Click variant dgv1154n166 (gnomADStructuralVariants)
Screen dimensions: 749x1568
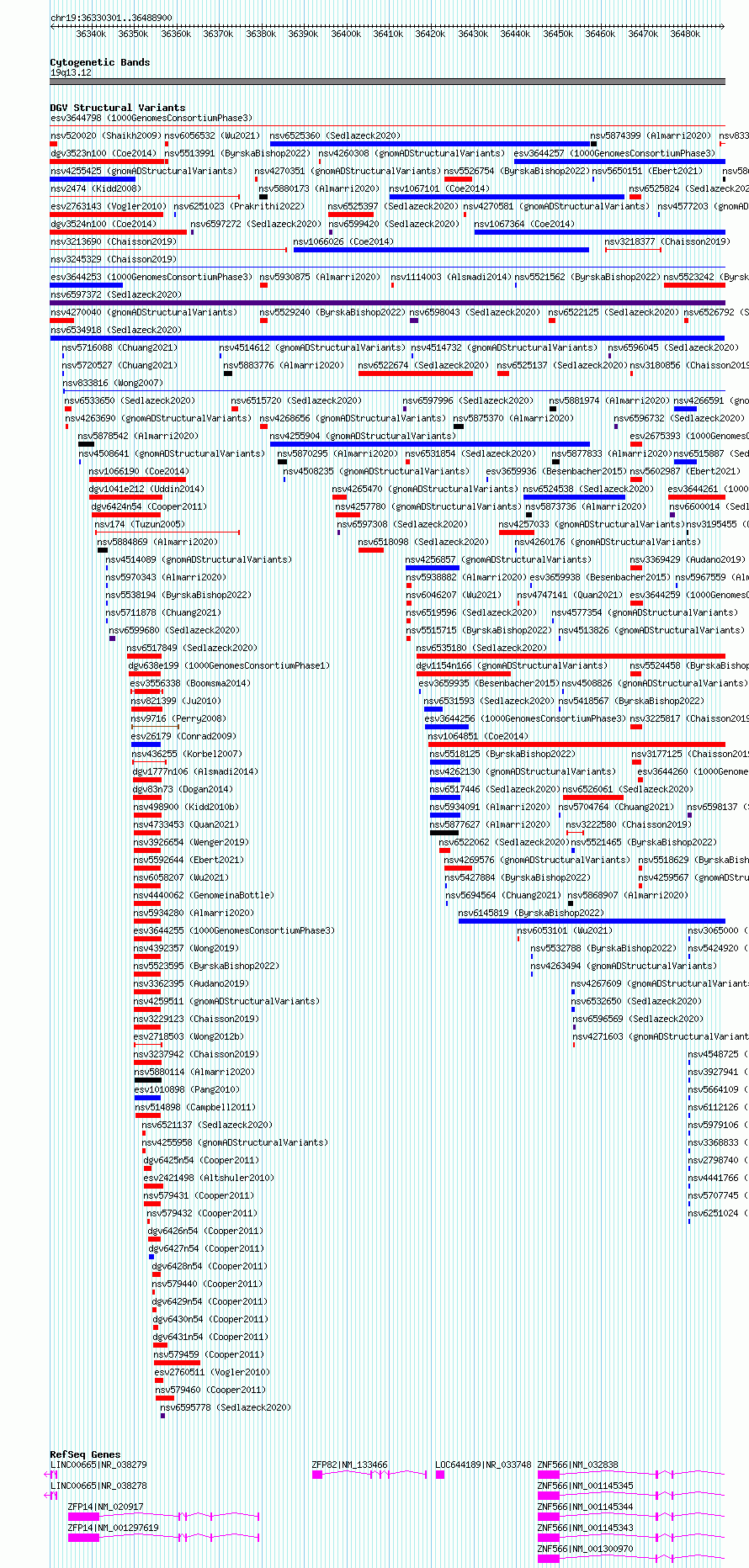512,665
